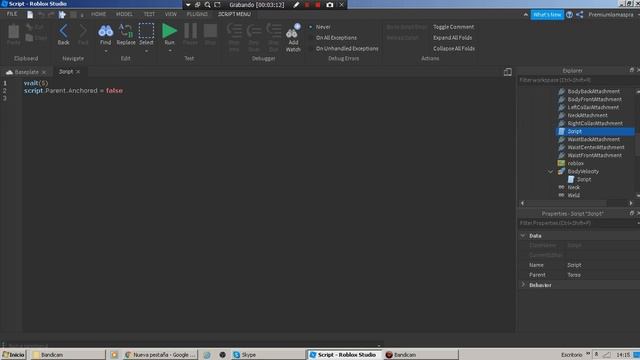Click the Step Over debugger icon
This screenshot has height=360, width=640.
[x=254, y=31]
